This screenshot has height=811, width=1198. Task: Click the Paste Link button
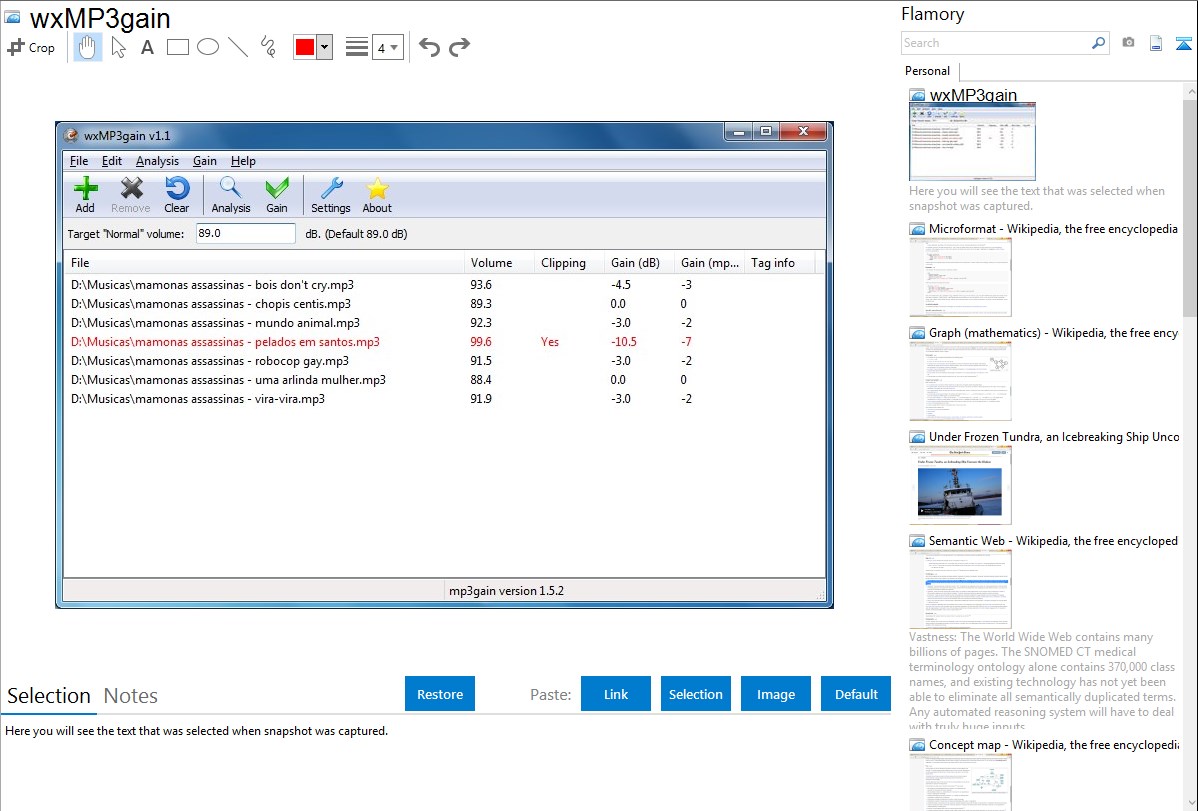tap(616, 694)
